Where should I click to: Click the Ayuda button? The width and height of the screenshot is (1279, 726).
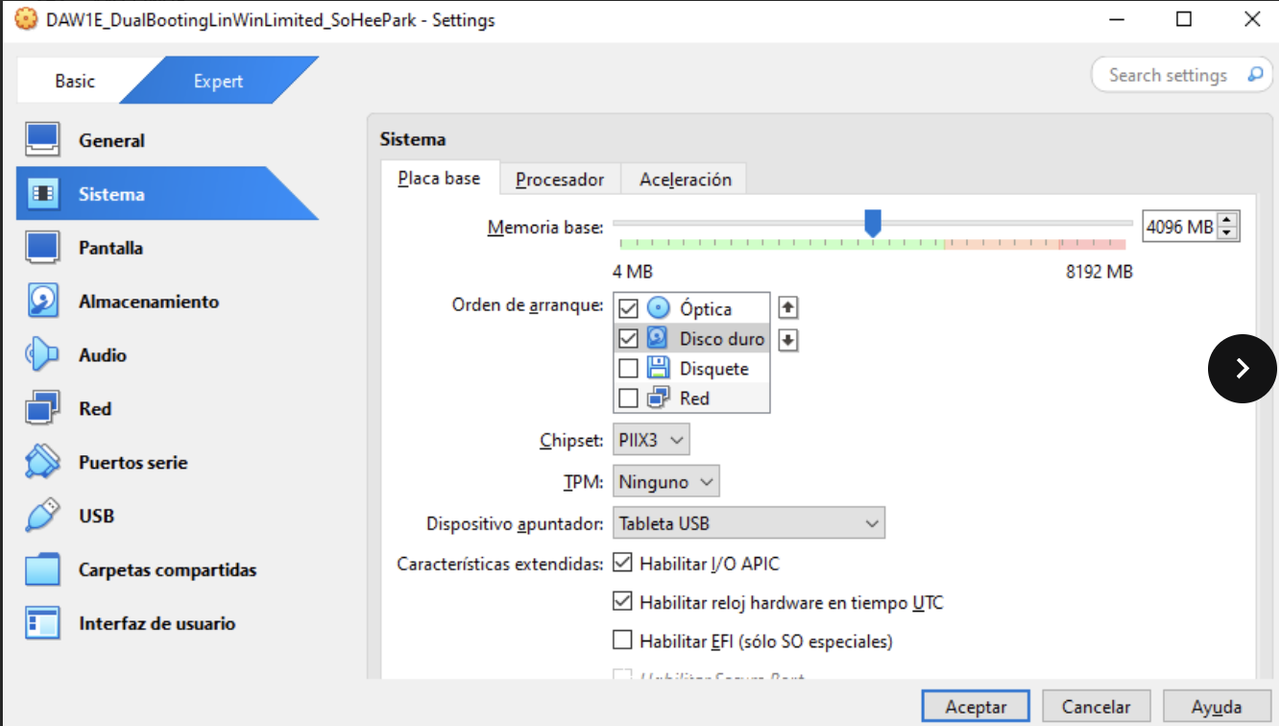tap(1216, 706)
